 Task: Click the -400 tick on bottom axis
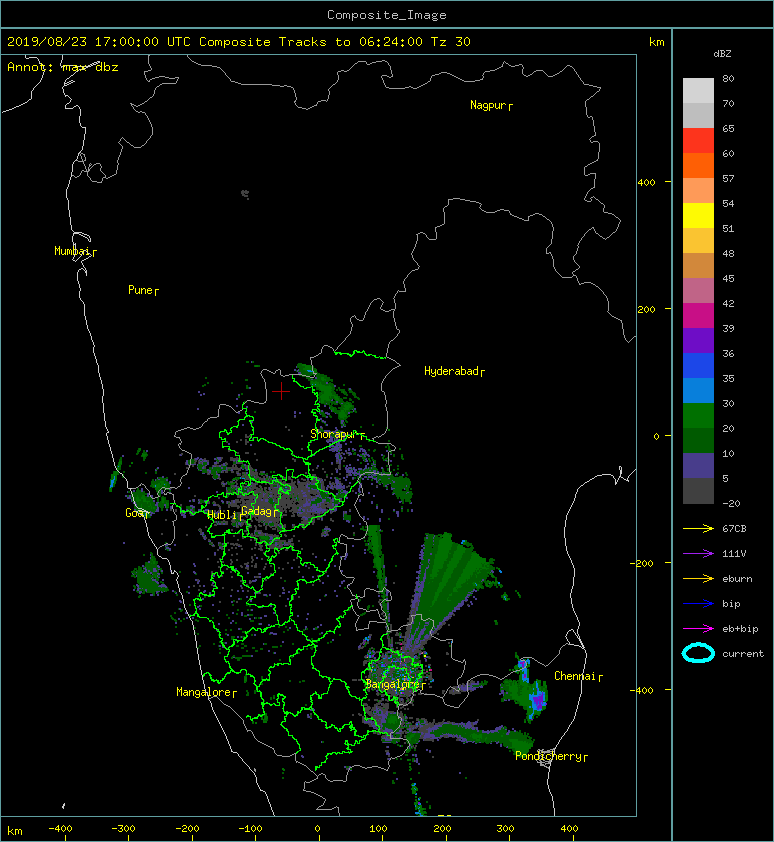60,829
